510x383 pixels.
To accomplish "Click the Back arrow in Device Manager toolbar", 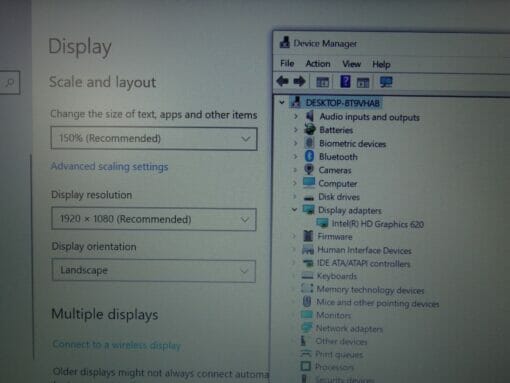I will click(x=282, y=81).
